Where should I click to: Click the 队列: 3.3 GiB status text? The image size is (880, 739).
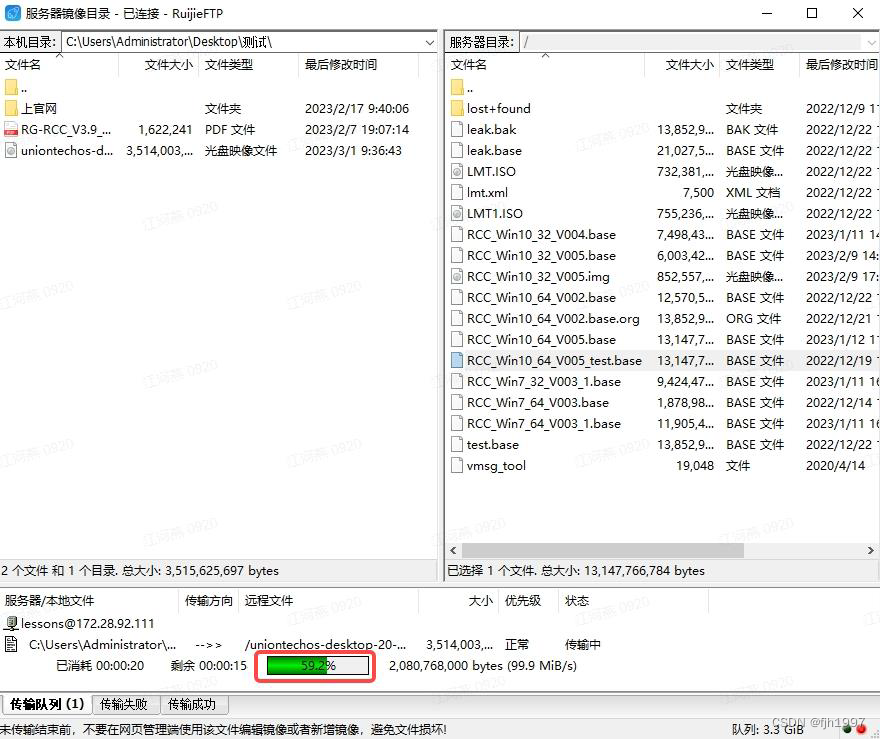(x=767, y=729)
